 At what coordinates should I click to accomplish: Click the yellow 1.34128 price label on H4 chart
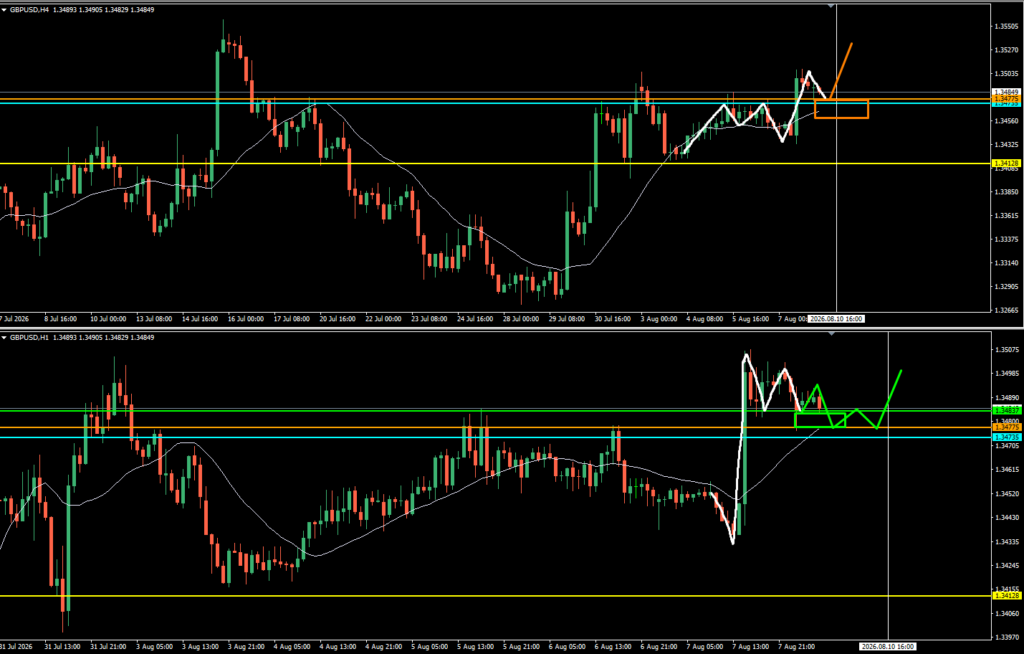click(x=1006, y=163)
